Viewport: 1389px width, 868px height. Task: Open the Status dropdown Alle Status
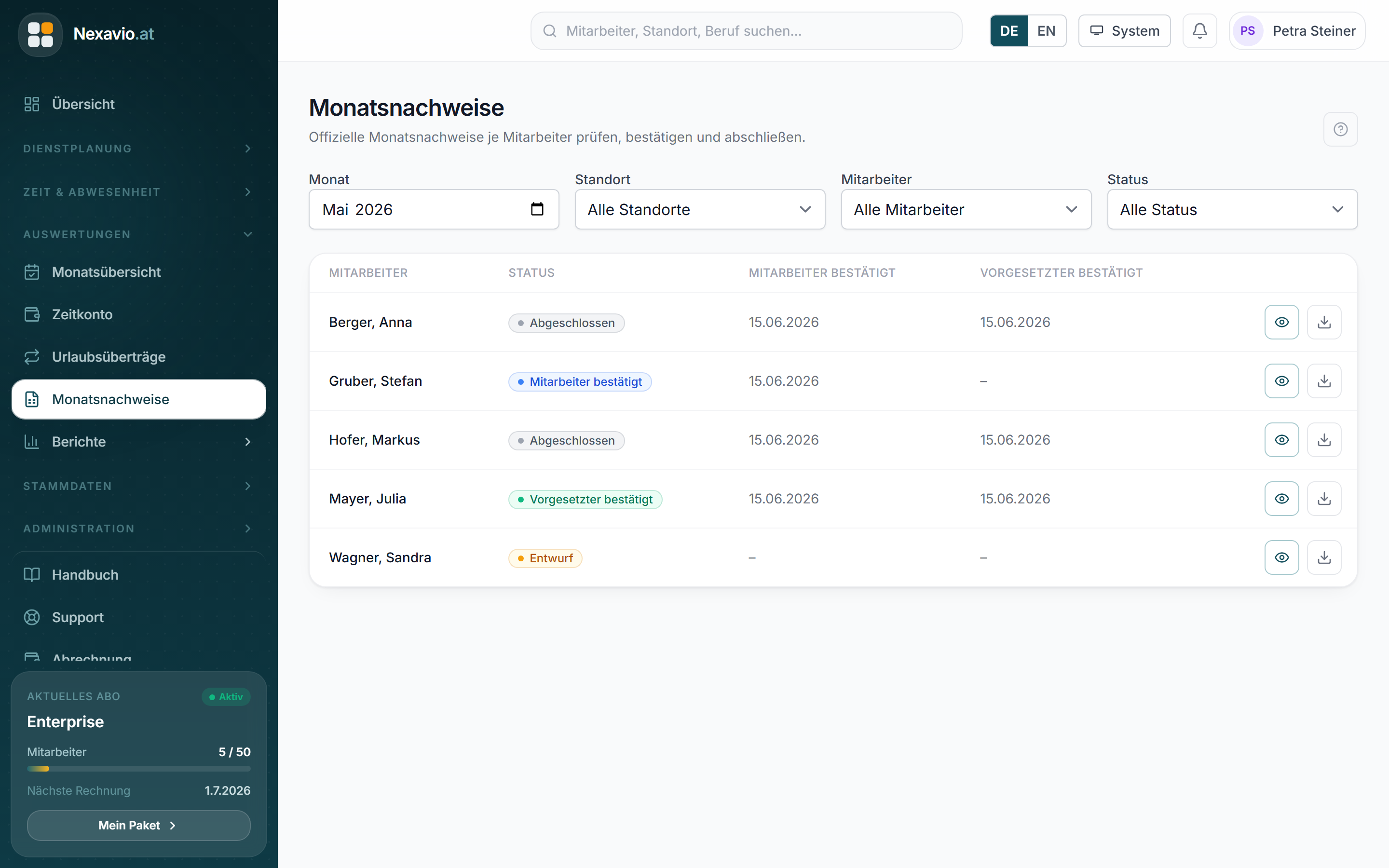[1232, 210]
